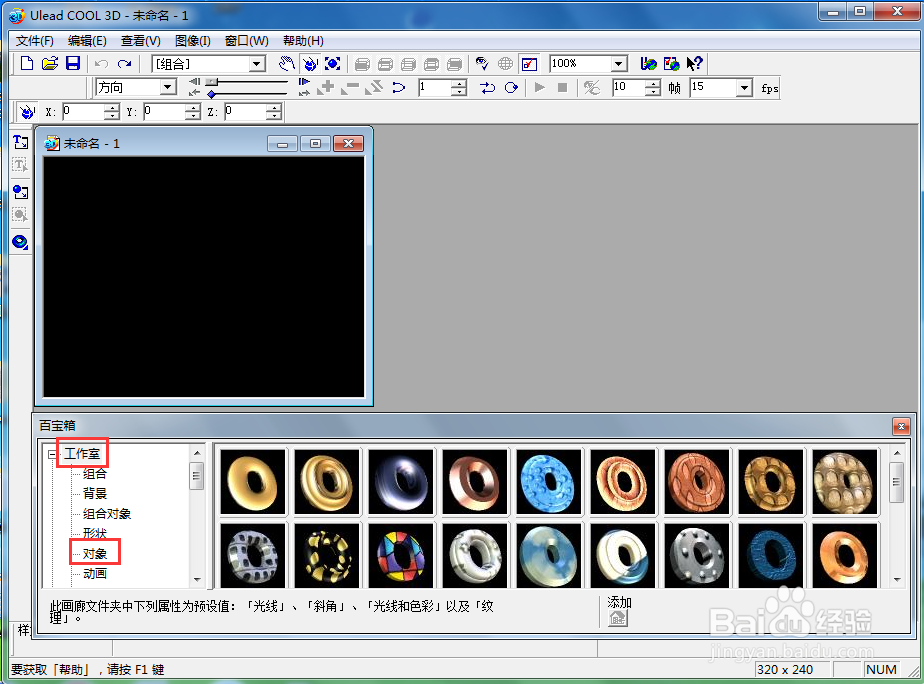Viewport: 924px width, 684px height.
Task: Toggle ping-pong animation mode
Action: [487, 88]
